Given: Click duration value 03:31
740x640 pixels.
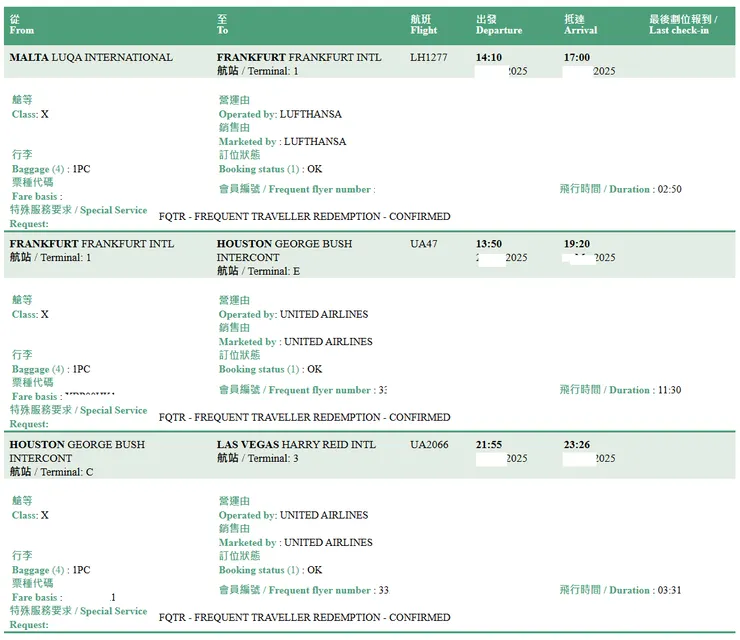Looking at the screenshot, I should pyautogui.click(x=669, y=590).
